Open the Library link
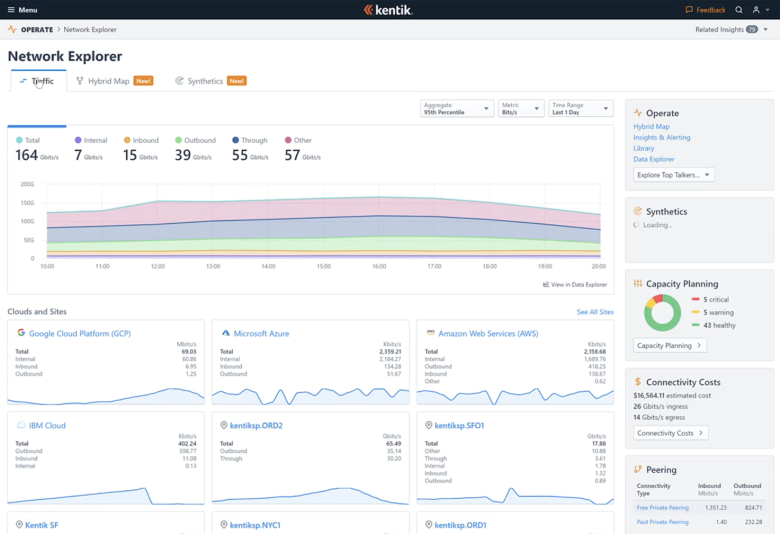The image size is (780, 534). (644, 148)
